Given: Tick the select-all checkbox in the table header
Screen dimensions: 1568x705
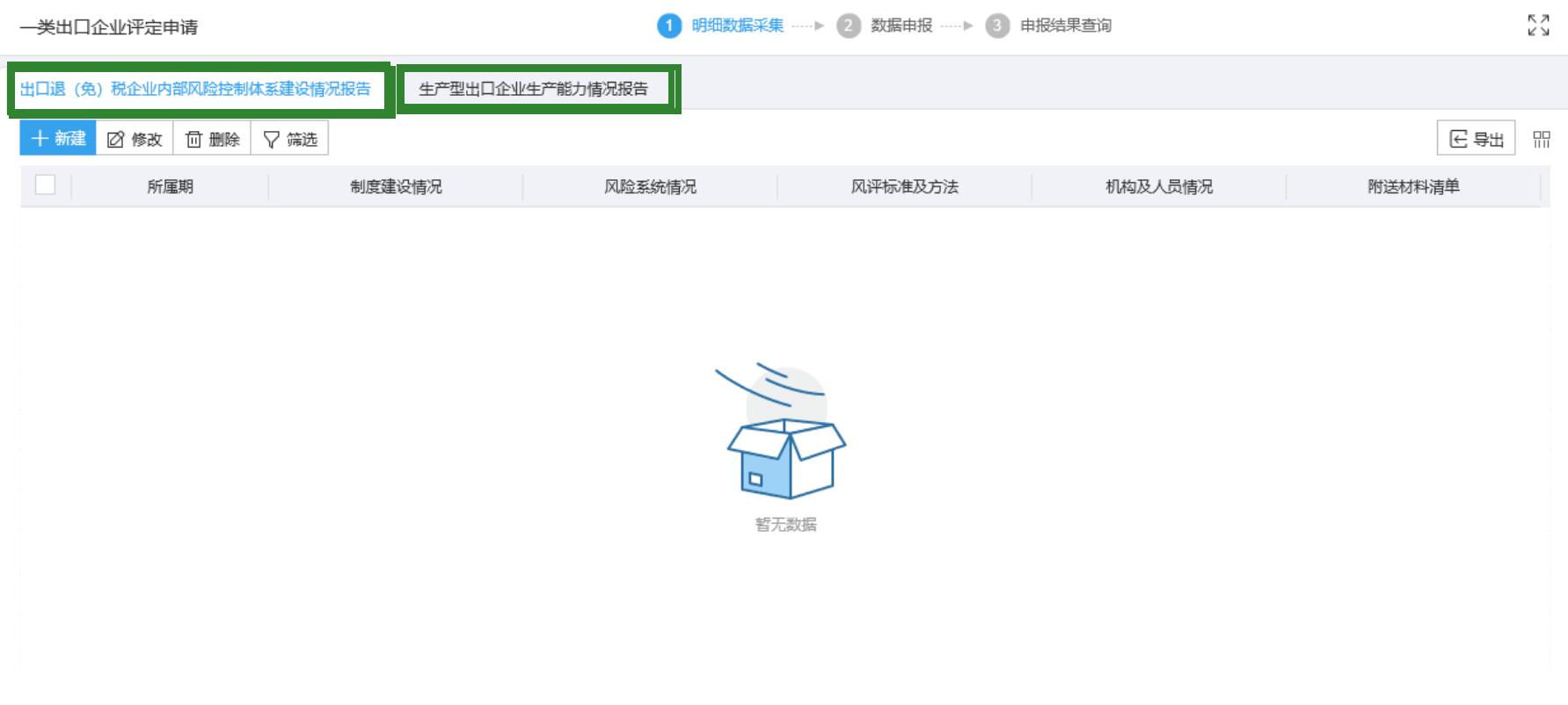Looking at the screenshot, I should 45,185.
